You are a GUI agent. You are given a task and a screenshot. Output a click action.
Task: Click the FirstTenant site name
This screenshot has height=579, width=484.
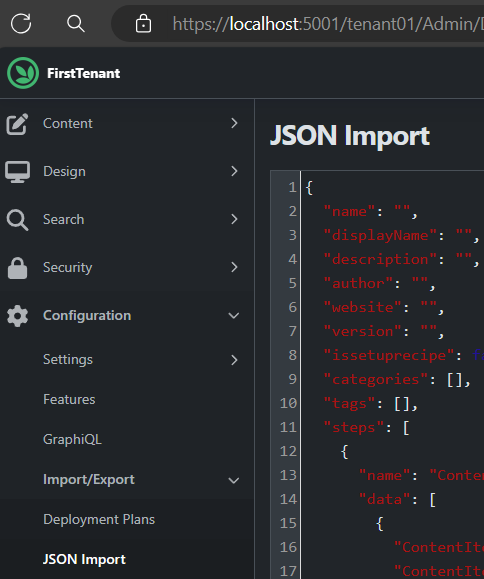pos(83,73)
